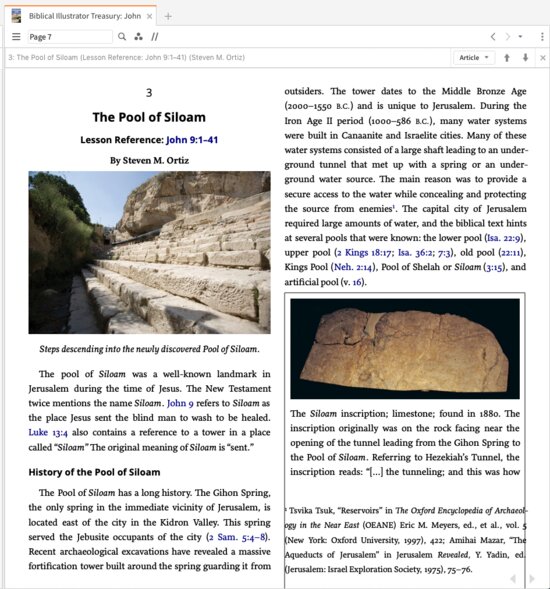Open the John 9:1–41 lesson reference link
This screenshot has width=550, height=589.
[x=192, y=140]
